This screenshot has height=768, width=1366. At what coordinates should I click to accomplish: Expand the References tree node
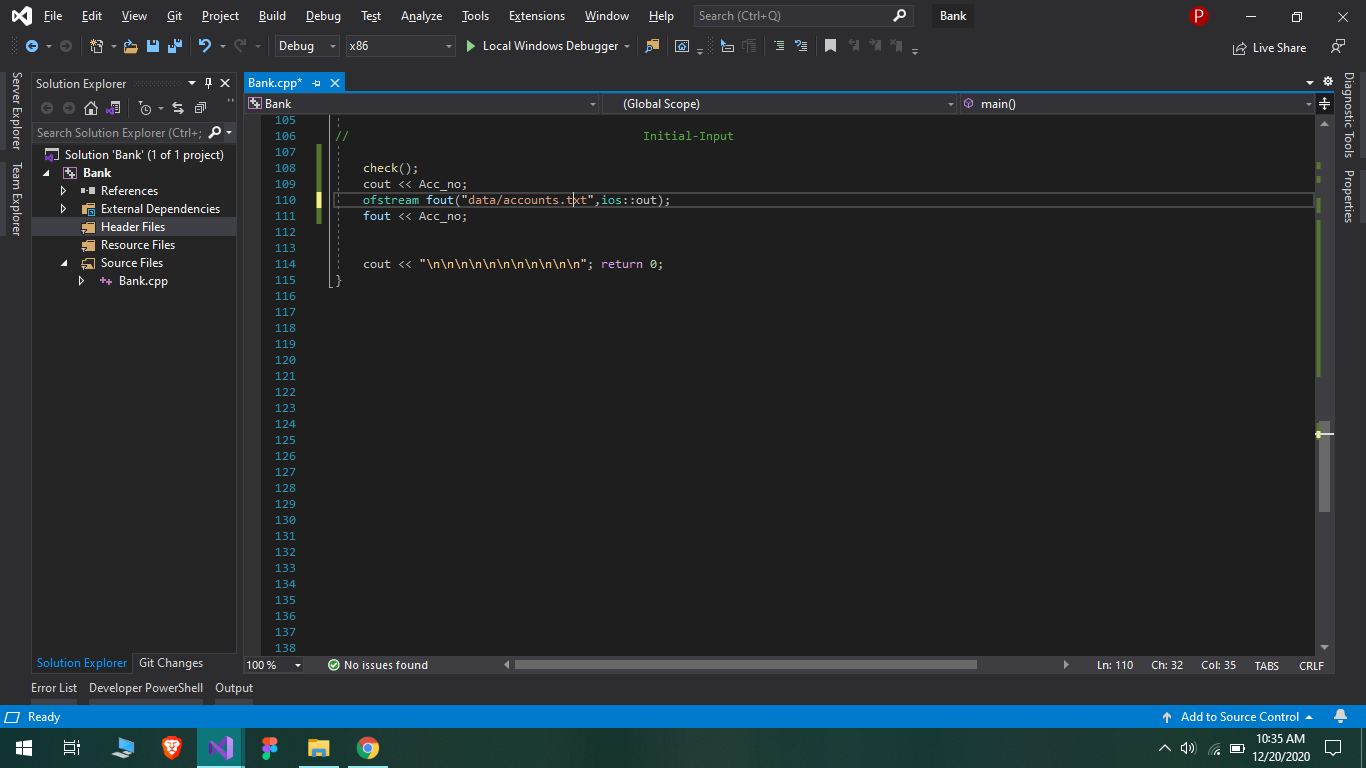63,191
